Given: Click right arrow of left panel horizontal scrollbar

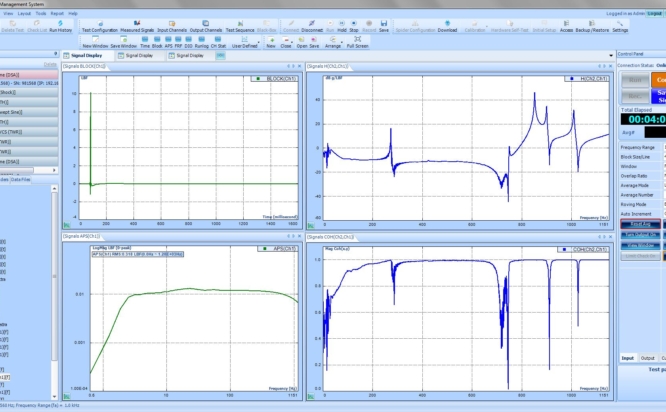Looking at the screenshot, I should [x=54, y=170].
